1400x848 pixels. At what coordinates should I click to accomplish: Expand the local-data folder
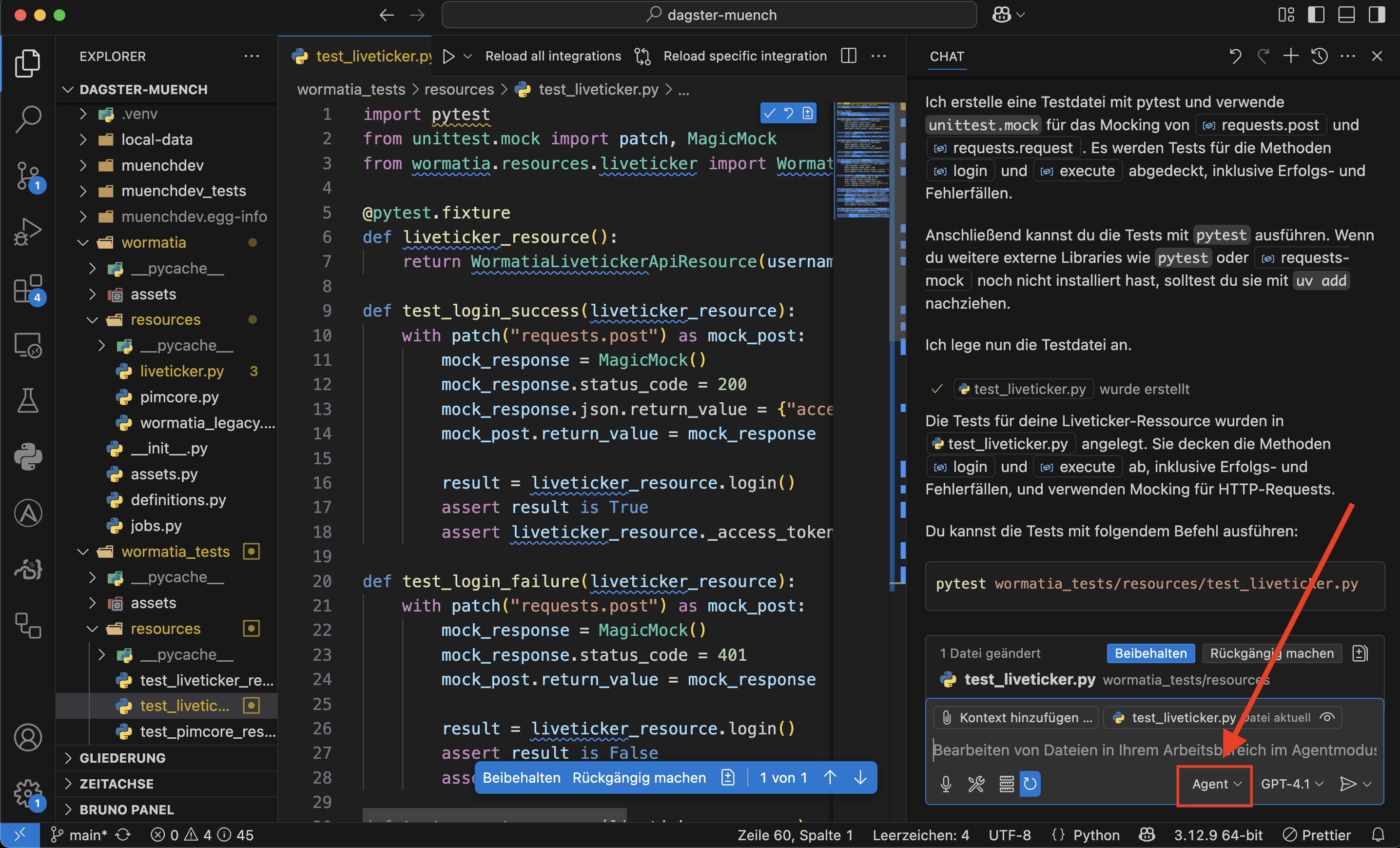tap(83, 139)
